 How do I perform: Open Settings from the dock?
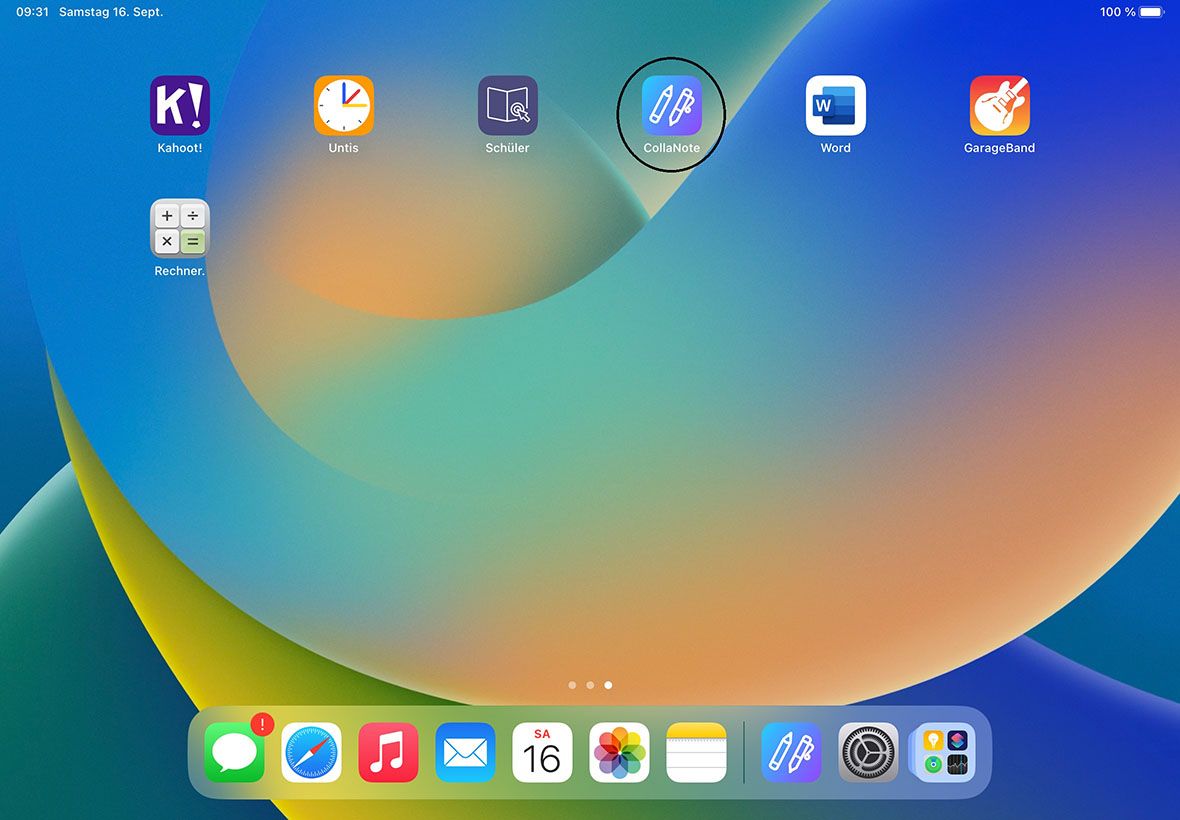868,752
